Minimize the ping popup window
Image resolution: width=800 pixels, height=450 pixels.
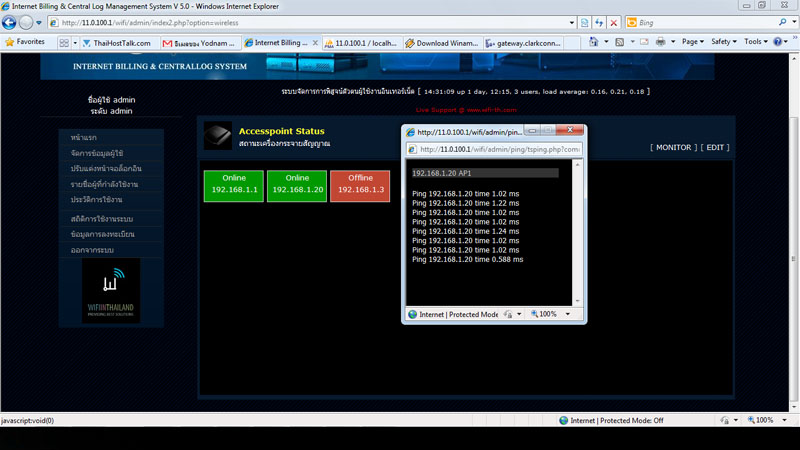532,131
